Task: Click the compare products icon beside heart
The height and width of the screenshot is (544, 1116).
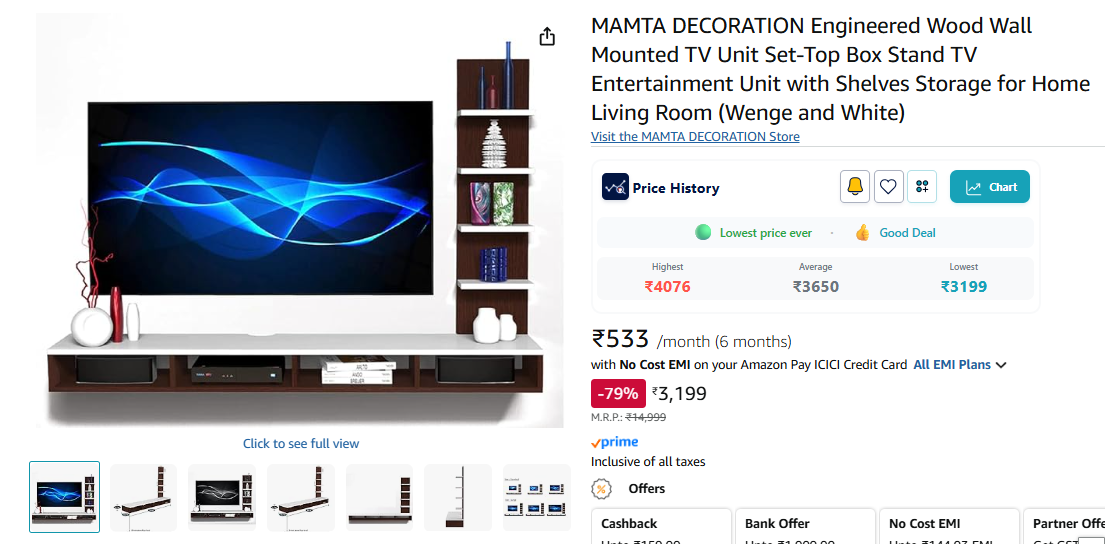Action: [922, 187]
